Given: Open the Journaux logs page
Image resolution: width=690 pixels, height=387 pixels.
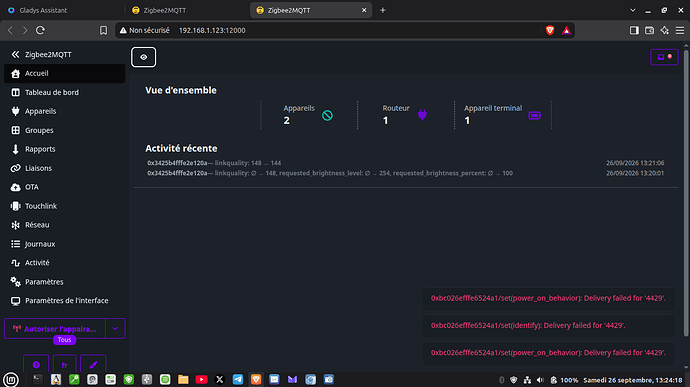Looking at the screenshot, I should tap(64, 244).
